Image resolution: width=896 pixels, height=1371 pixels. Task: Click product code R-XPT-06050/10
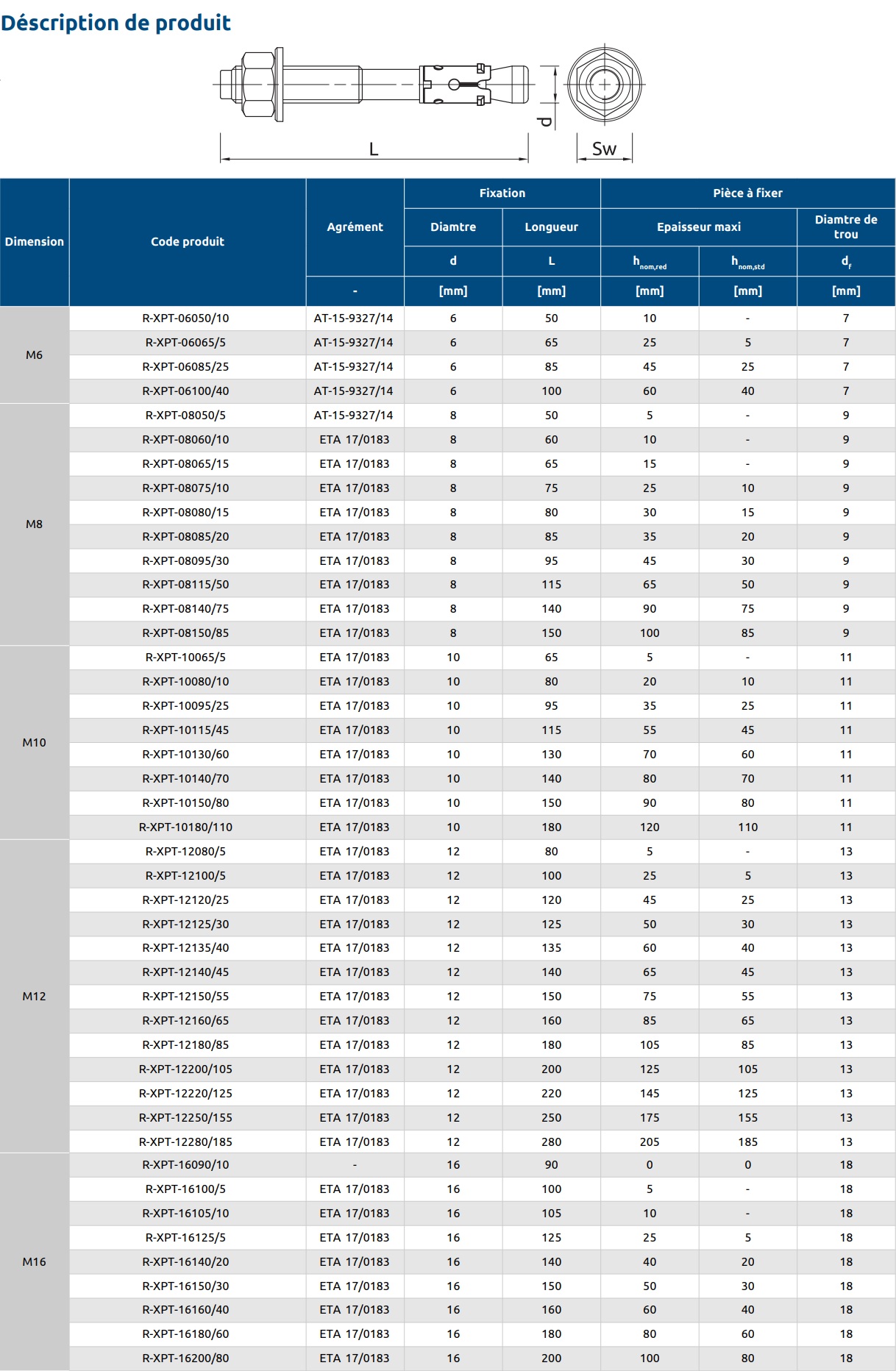[185, 318]
